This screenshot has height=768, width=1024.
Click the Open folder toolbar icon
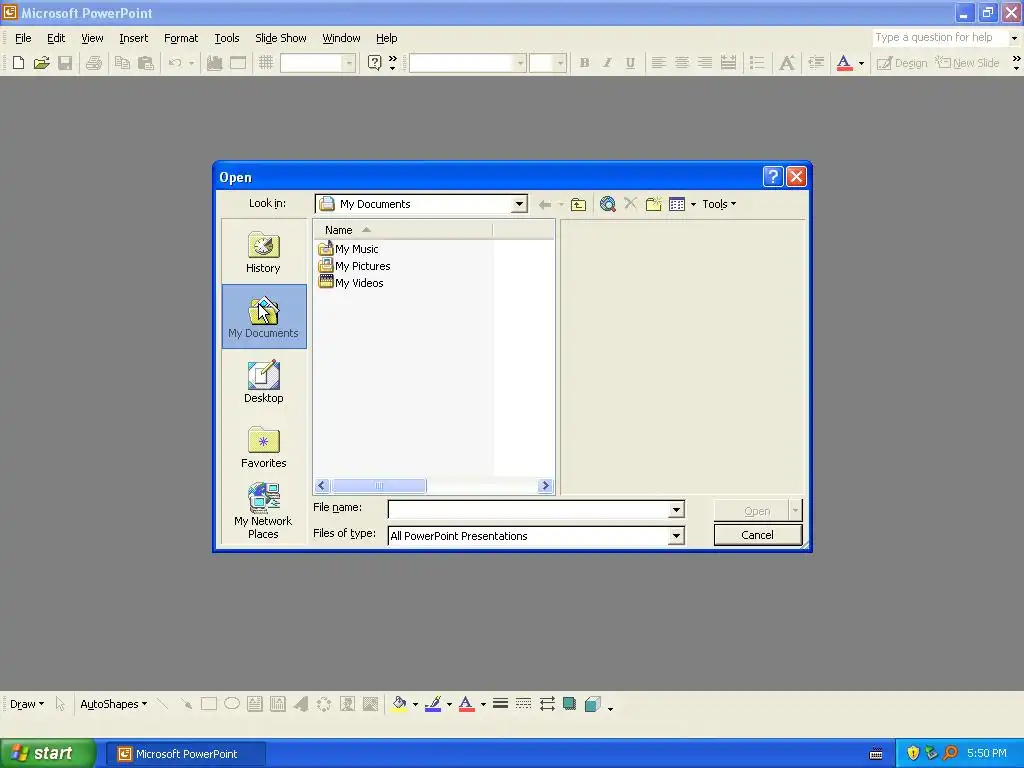[42, 63]
